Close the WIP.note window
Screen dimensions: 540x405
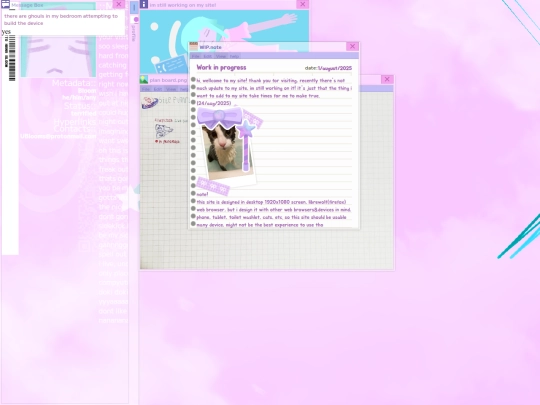click(352, 46)
